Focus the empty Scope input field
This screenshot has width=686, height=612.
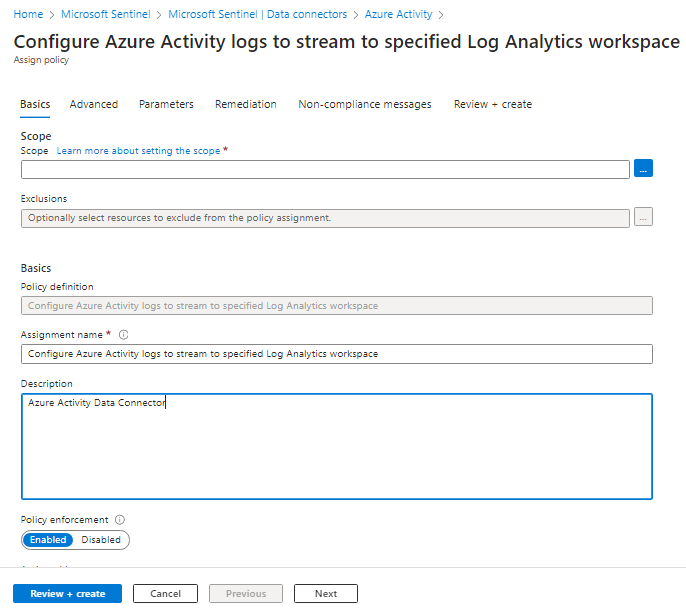coord(325,169)
